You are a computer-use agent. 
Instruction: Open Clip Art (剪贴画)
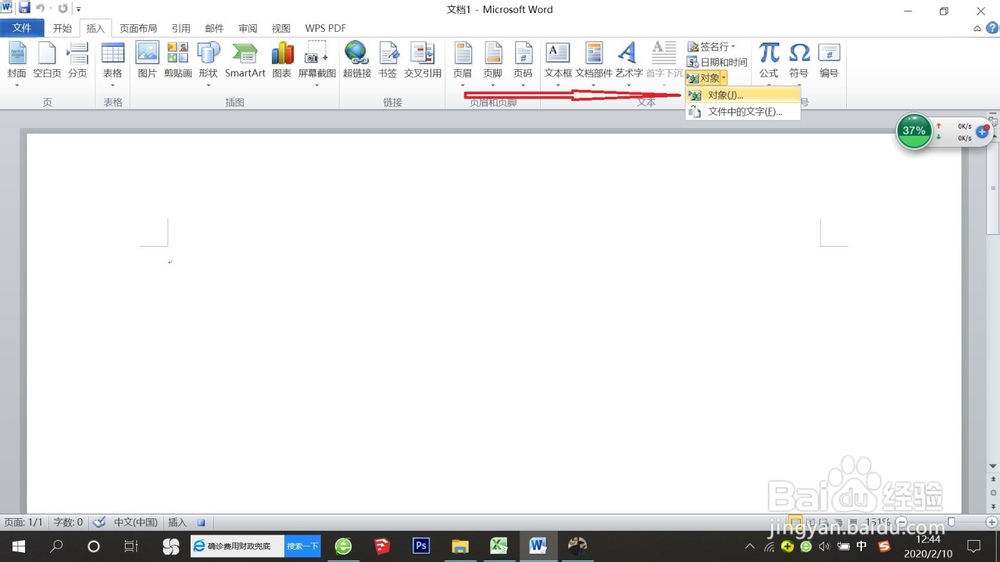[x=177, y=61]
